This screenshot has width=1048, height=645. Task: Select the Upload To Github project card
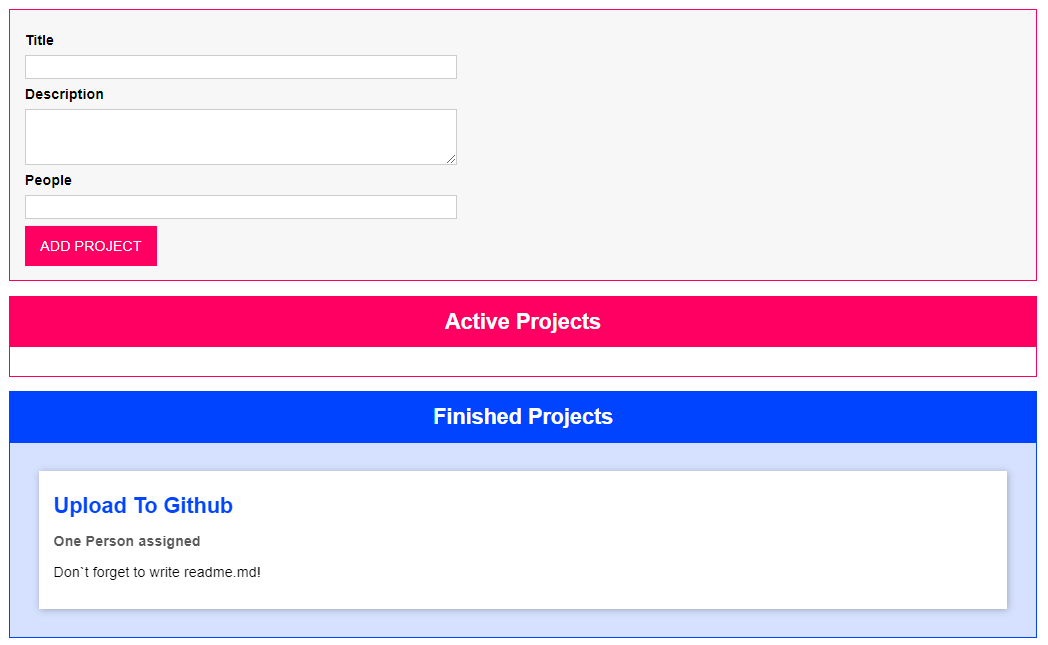523,539
